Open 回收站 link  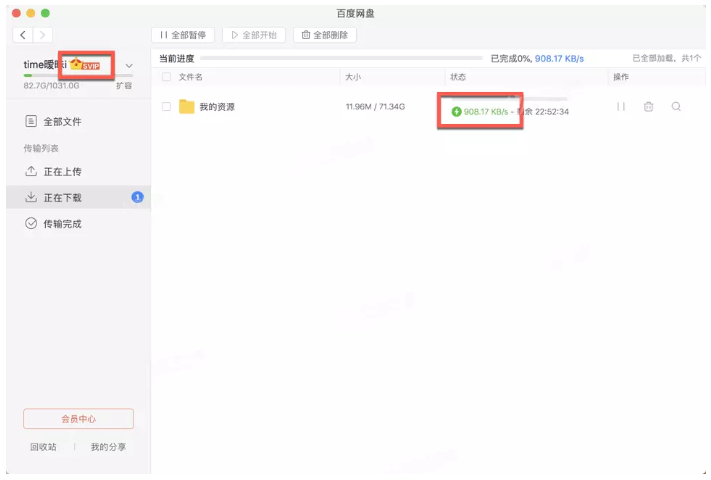(x=44, y=447)
